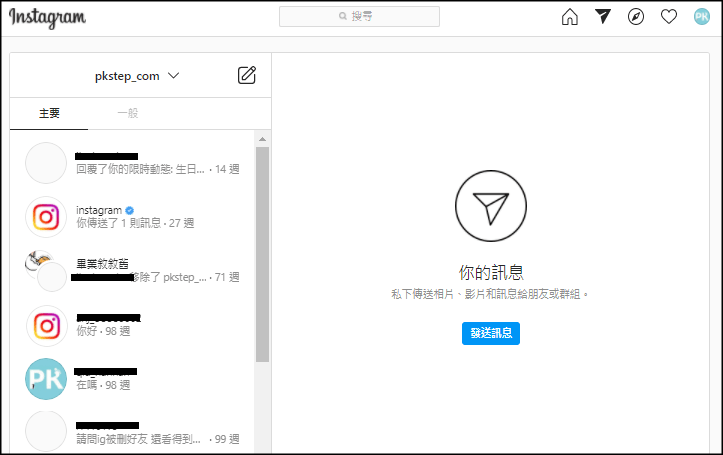Click the search magnifier icon
This screenshot has height=455, width=723.
pyautogui.click(x=343, y=16)
